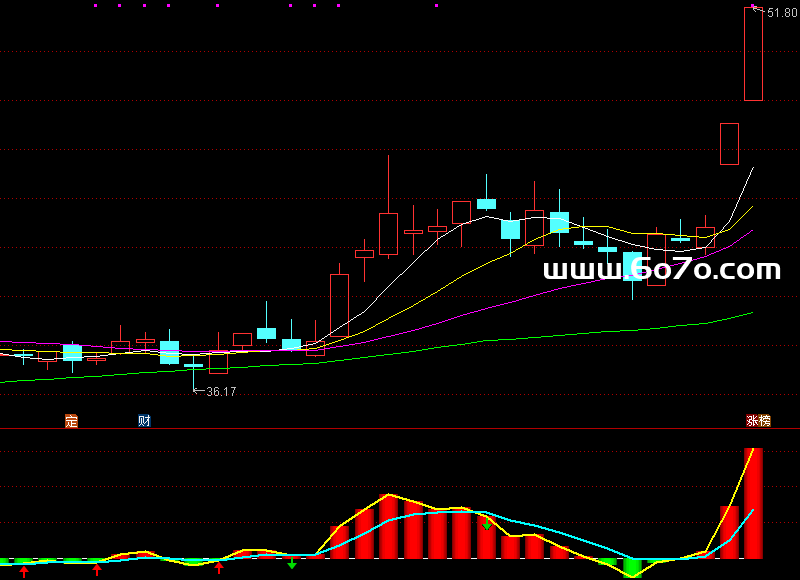
Task: Click the candlestick marked by the 36.17 low
Action: pyautogui.click(x=193, y=367)
